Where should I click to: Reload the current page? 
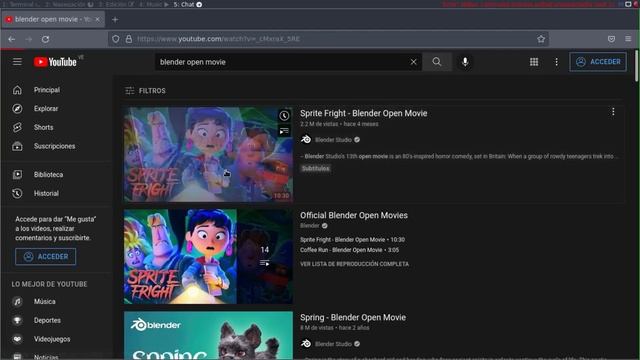coord(45,39)
